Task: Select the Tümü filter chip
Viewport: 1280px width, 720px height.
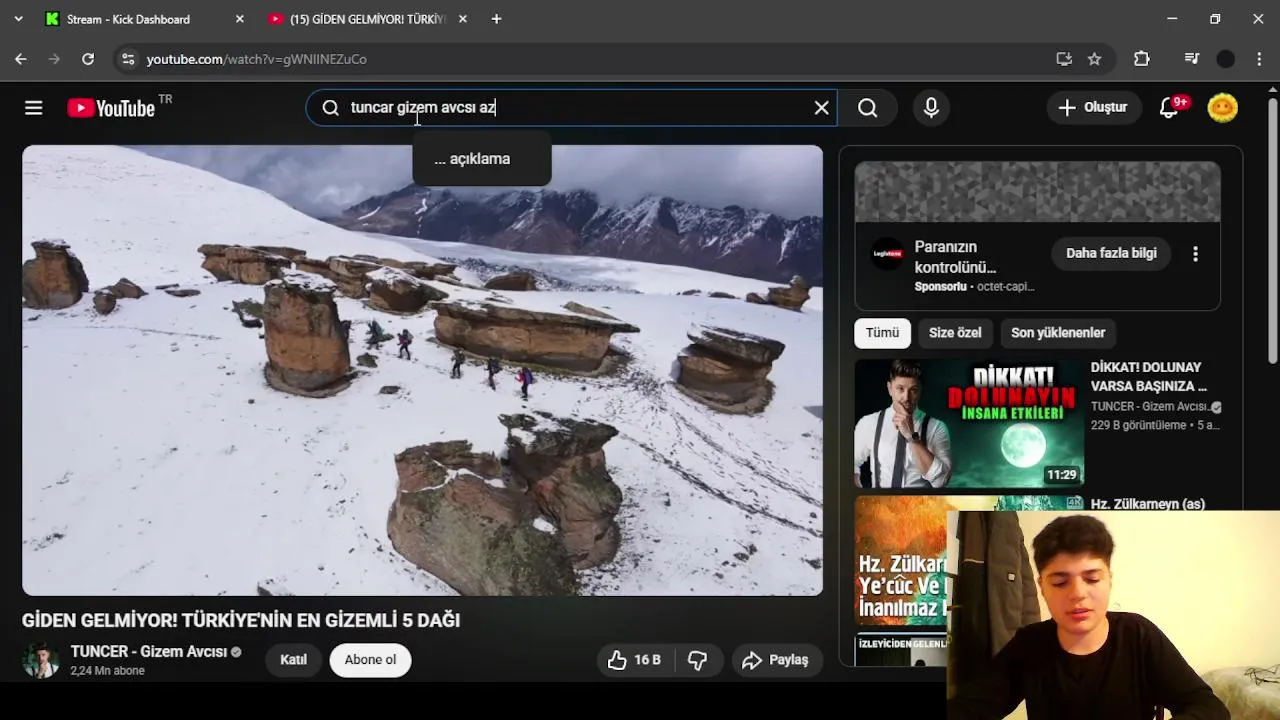Action: click(x=882, y=333)
